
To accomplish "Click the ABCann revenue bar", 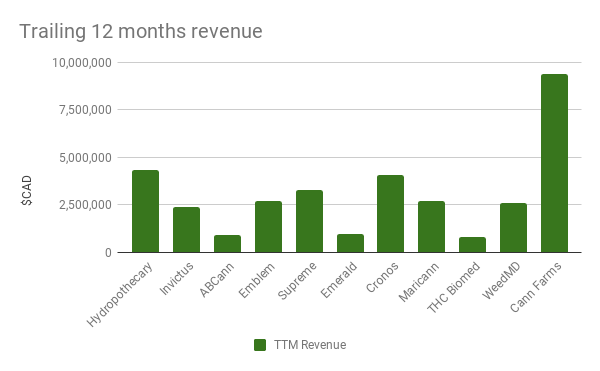I will click(x=227, y=244).
